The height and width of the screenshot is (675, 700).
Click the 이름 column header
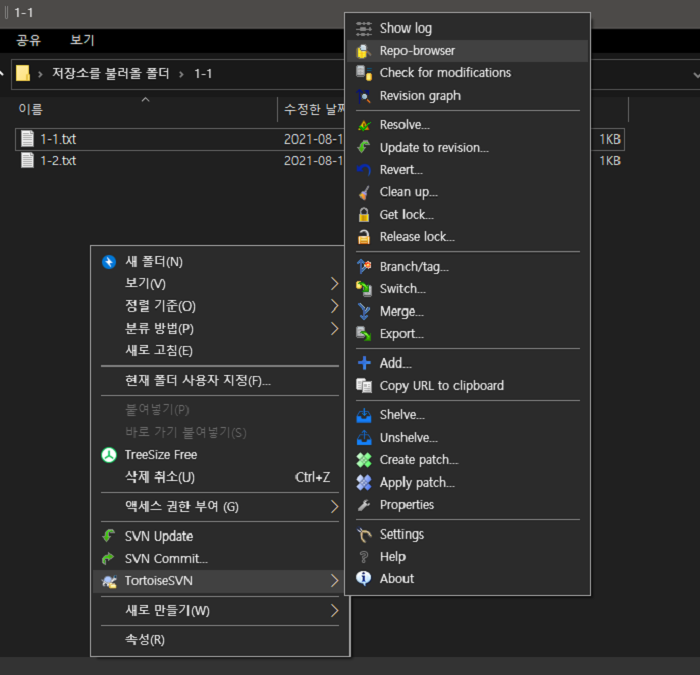(x=31, y=109)
